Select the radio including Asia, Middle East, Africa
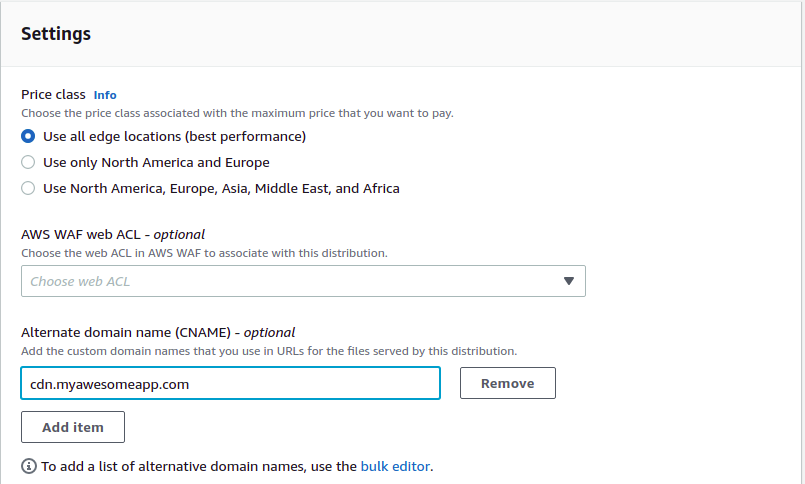 [x=29, y=188]
